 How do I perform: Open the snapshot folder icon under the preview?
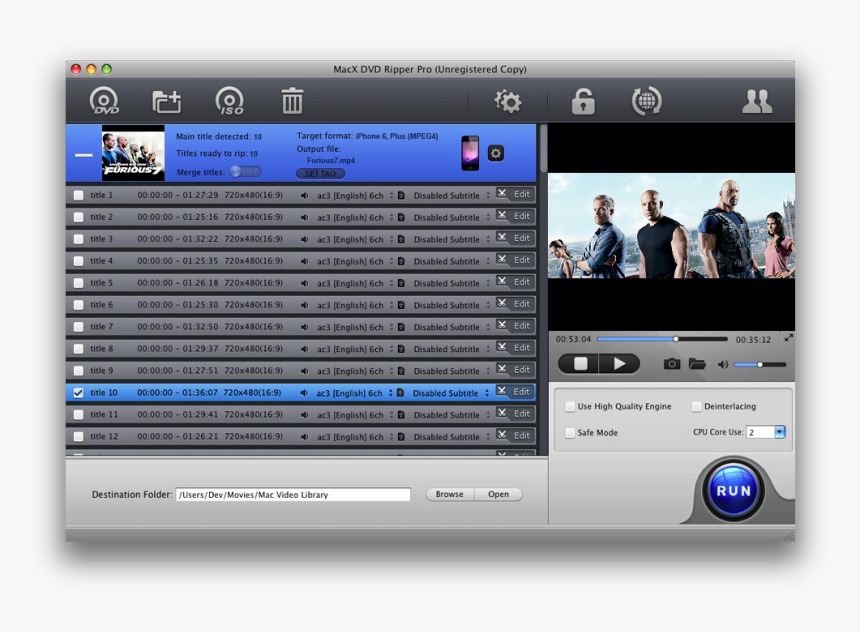[697, 364]
